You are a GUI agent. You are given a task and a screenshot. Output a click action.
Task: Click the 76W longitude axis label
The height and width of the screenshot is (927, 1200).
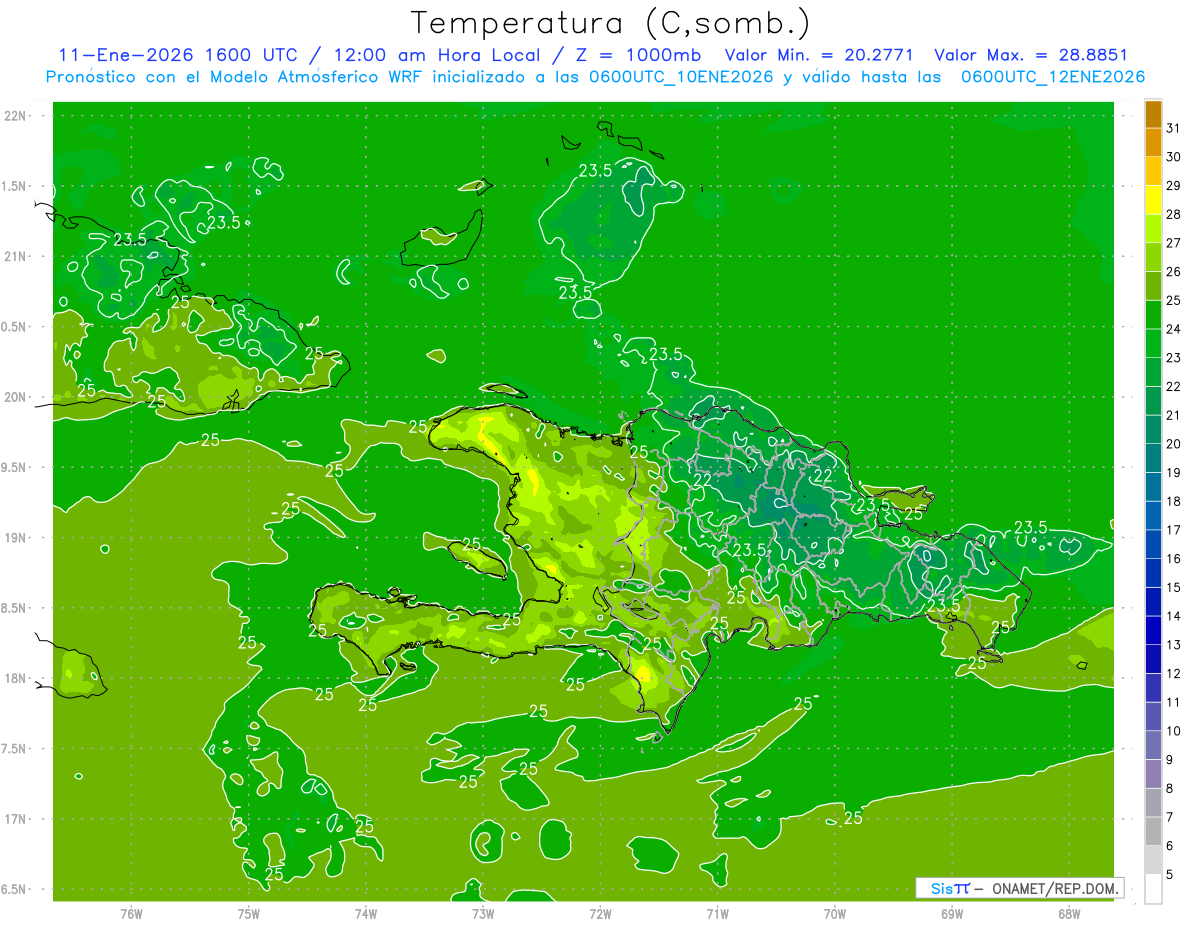click(131, 913)
